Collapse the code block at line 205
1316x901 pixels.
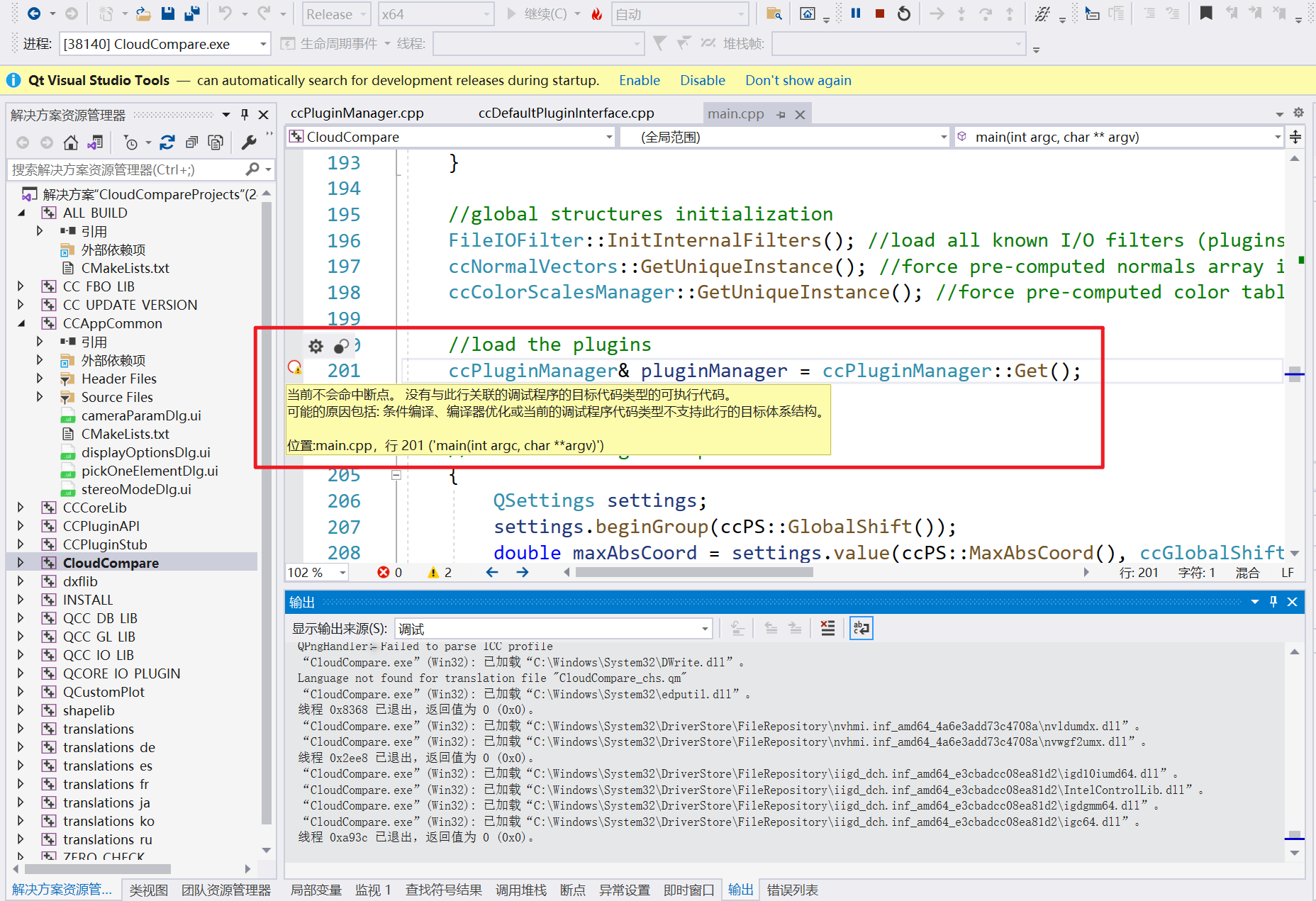(x=396, y=475)
